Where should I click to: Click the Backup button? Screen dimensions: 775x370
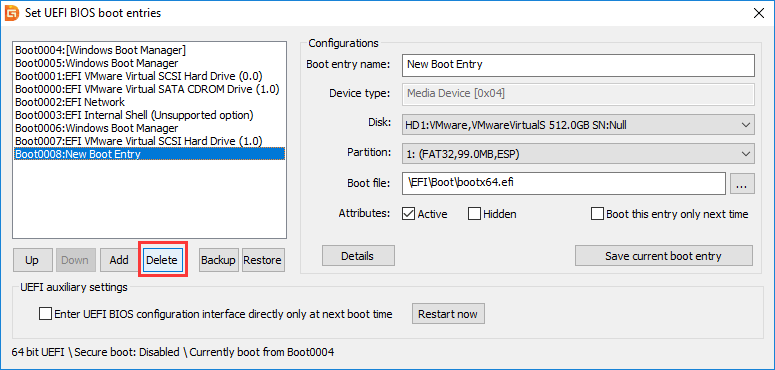coord(218,260)
